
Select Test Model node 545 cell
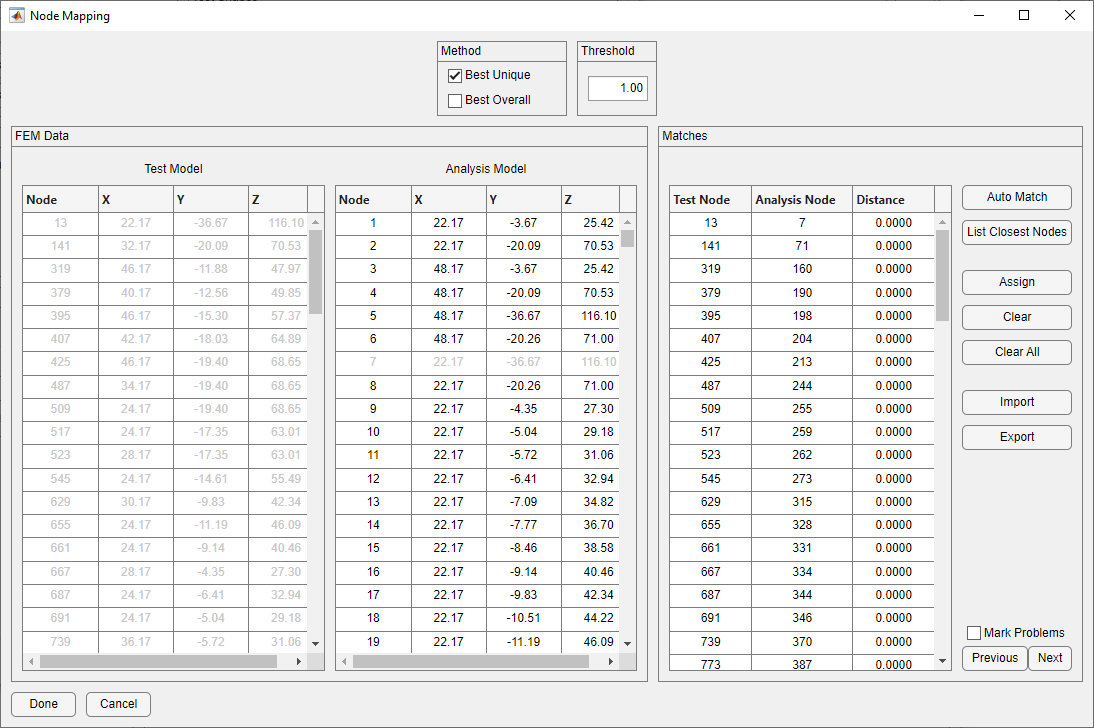point(60,479)
